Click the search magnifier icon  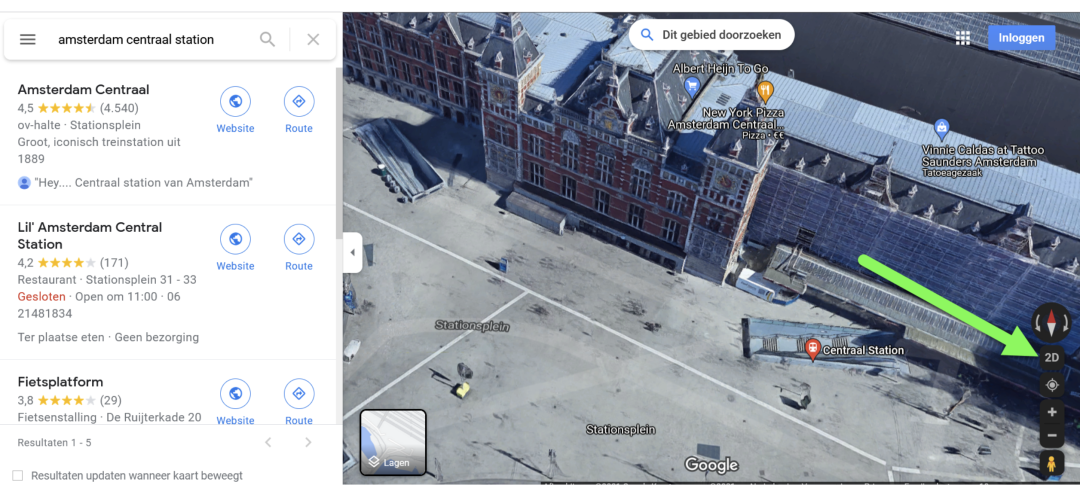267,39
